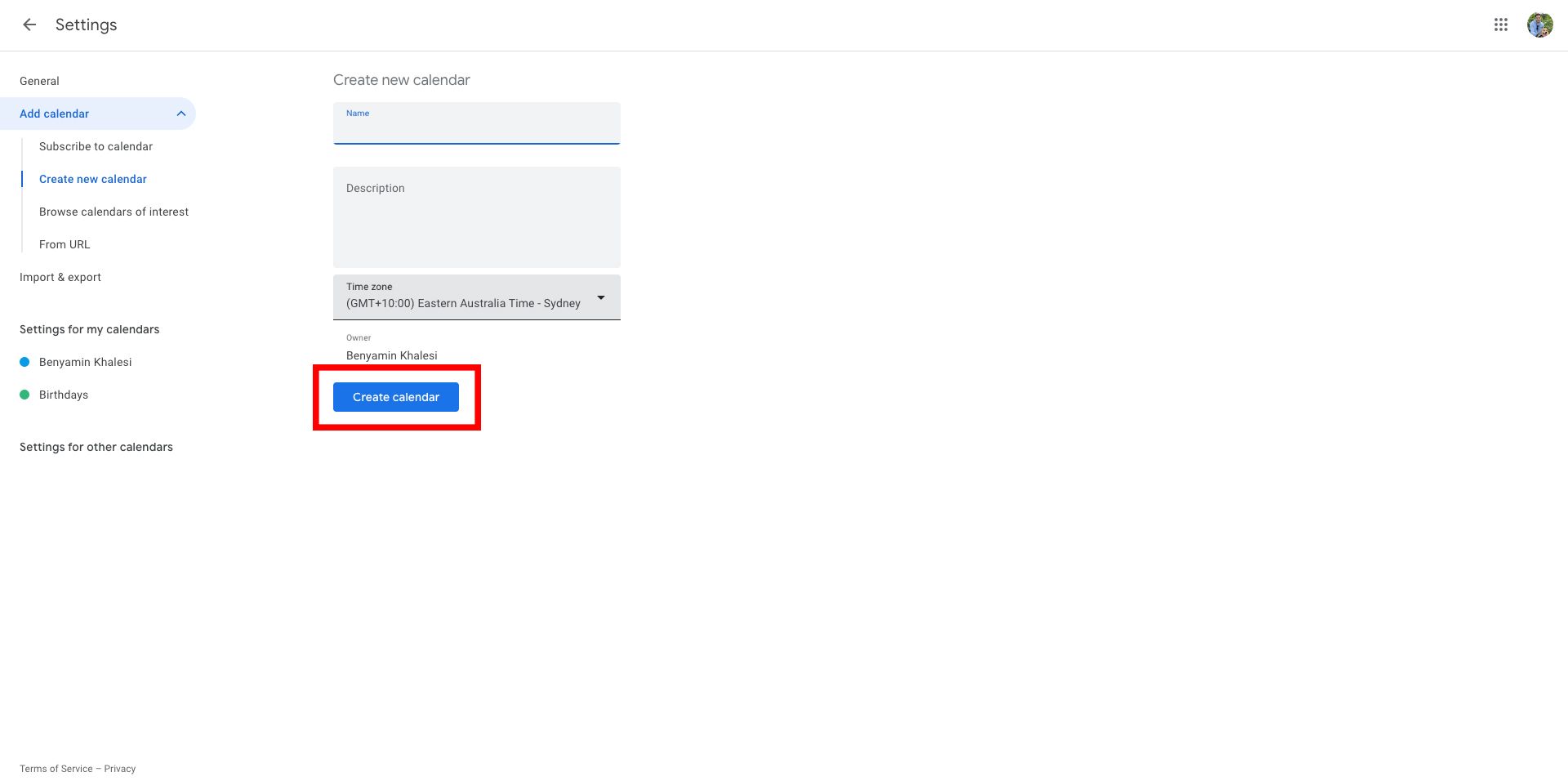Open the account profile picture menu
Viewport: 1568px width, 781px height.
click(1540, 25)
